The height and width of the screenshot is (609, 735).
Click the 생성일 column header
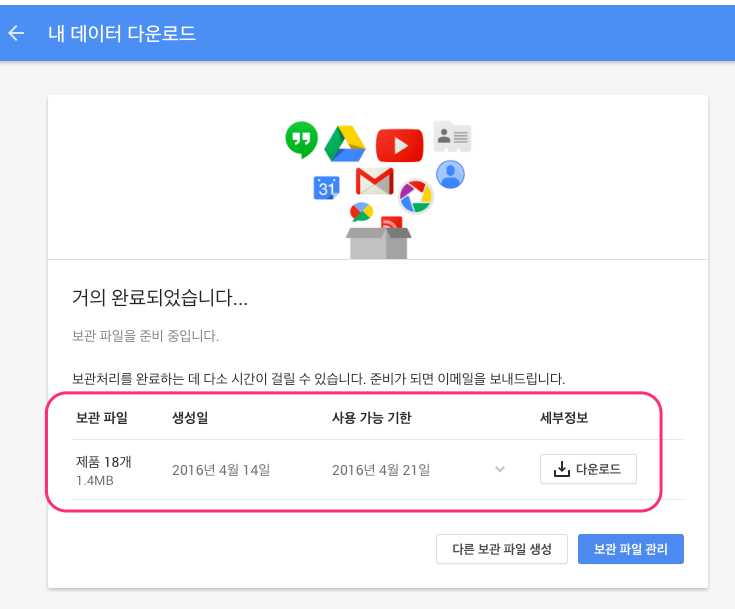coord(190,418)
